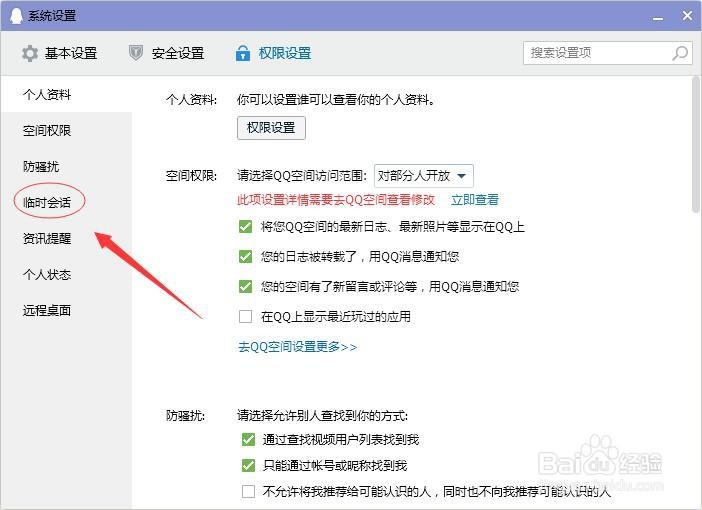The width and height of the screenshot is (702, 510).
Task: Minimize the 系统设置 window
Action: (658, 18)
